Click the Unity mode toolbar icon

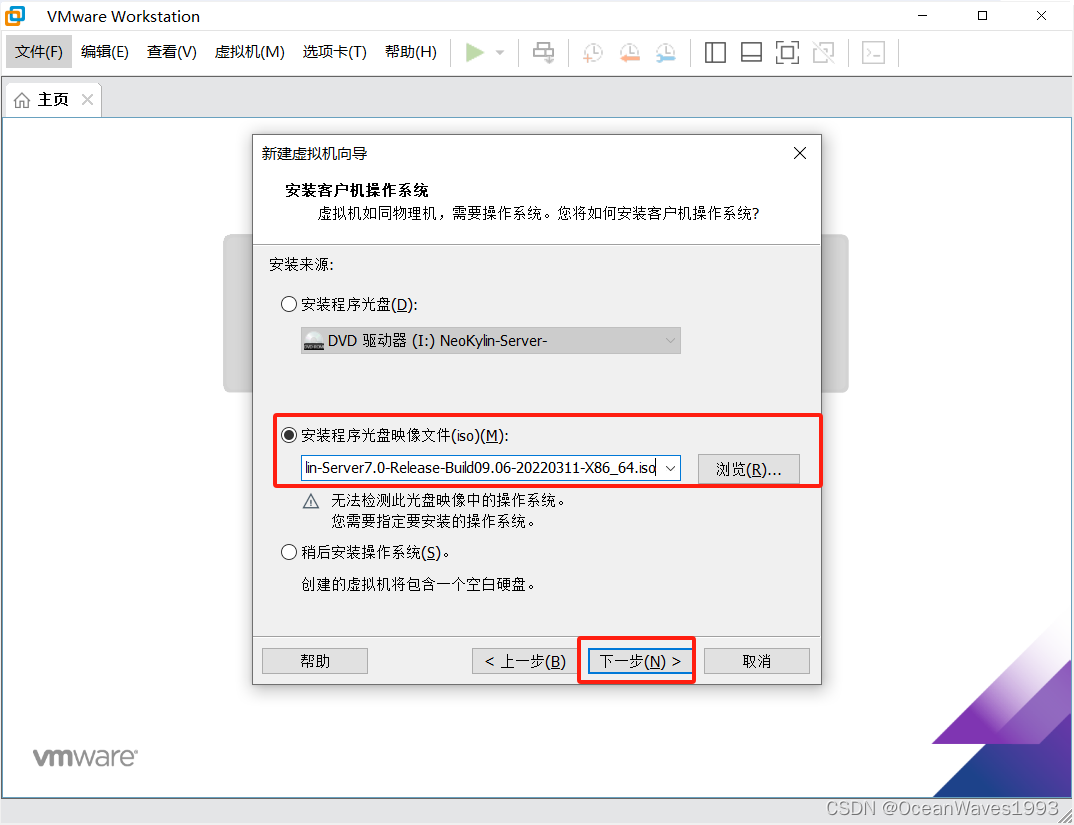point(823,53)
